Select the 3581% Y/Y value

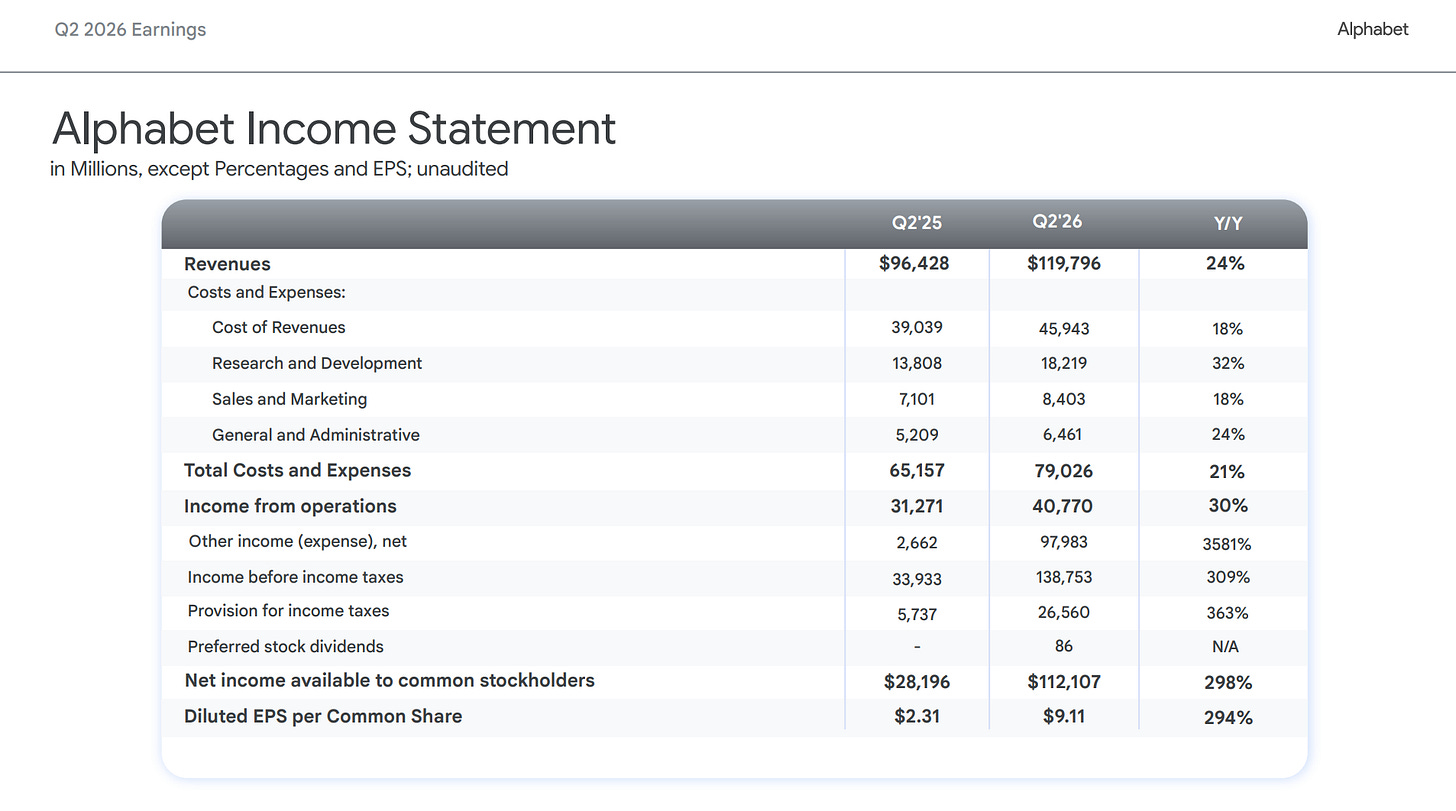[x=1227, y=545]
